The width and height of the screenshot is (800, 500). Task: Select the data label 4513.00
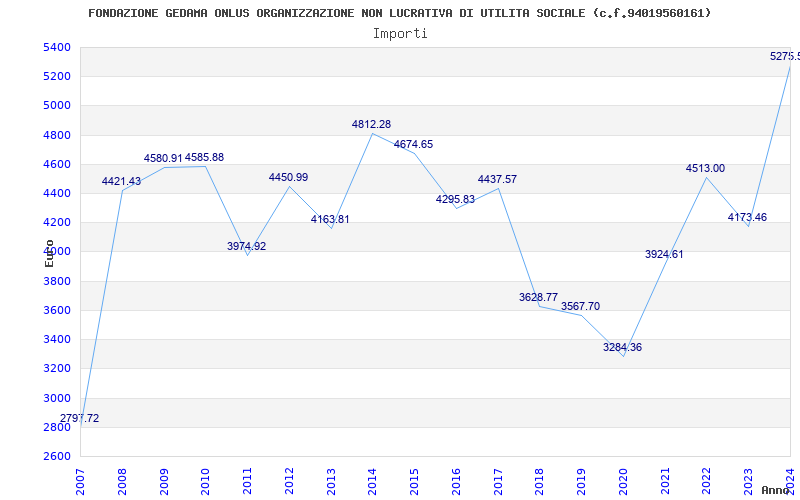[705, 168]
